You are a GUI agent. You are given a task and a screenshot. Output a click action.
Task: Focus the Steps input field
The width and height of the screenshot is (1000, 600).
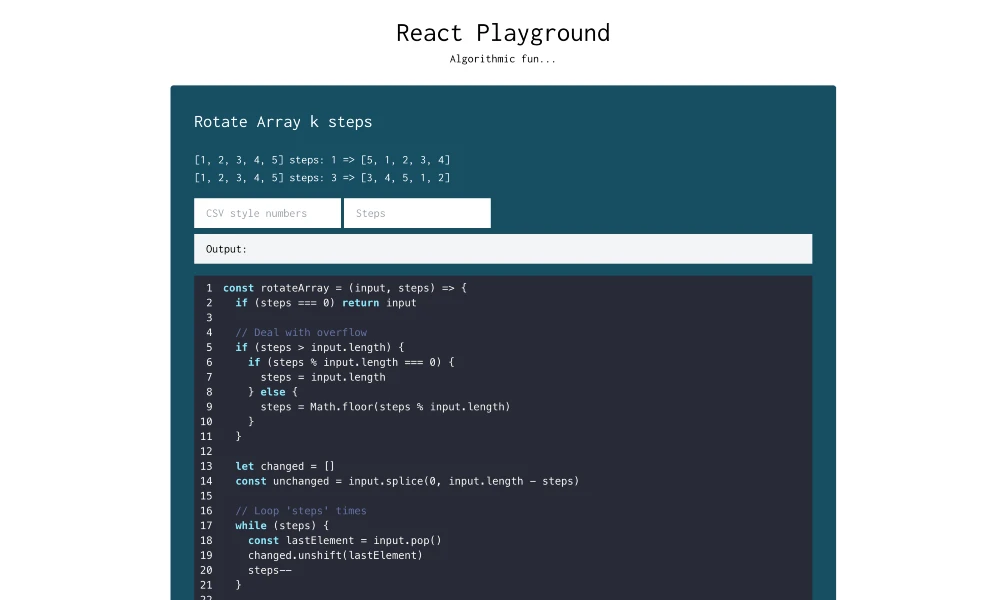(417, 213)
